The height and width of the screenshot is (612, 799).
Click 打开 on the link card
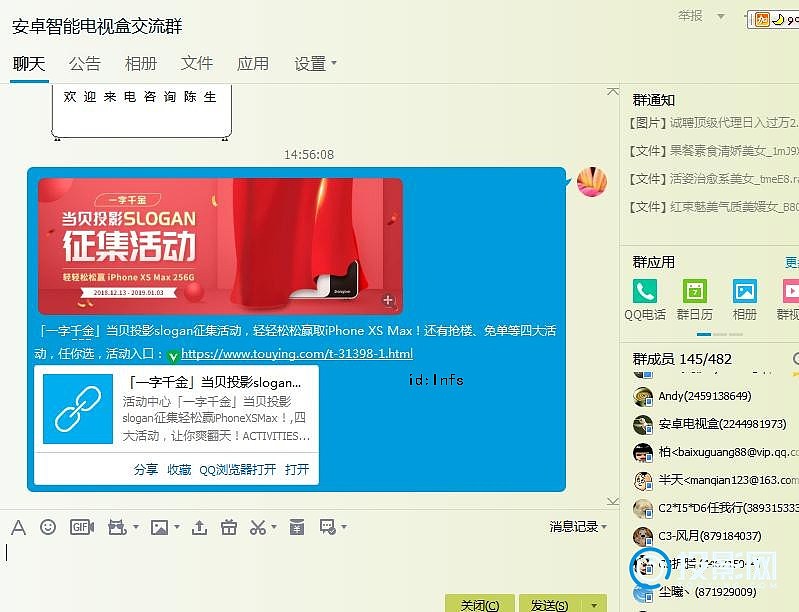(x=297, y=469)
